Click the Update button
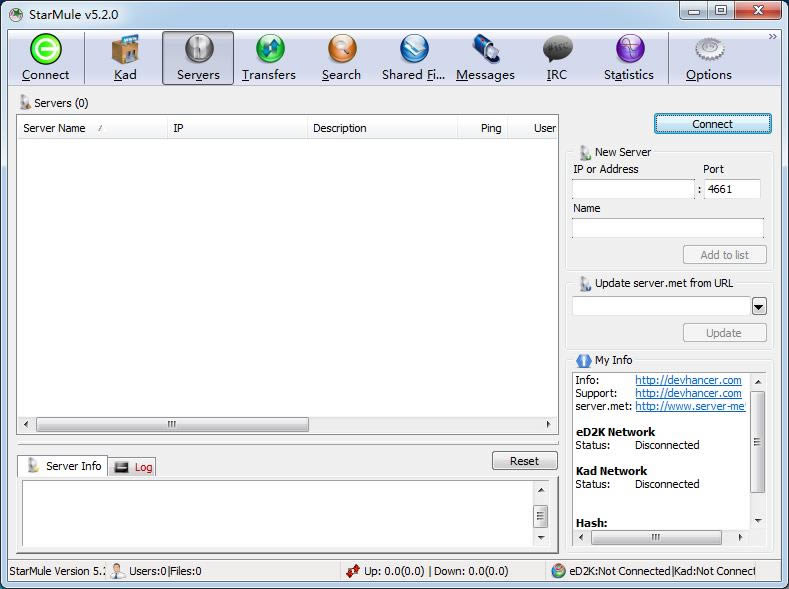789x589 pixels. (x=725, y=333)
